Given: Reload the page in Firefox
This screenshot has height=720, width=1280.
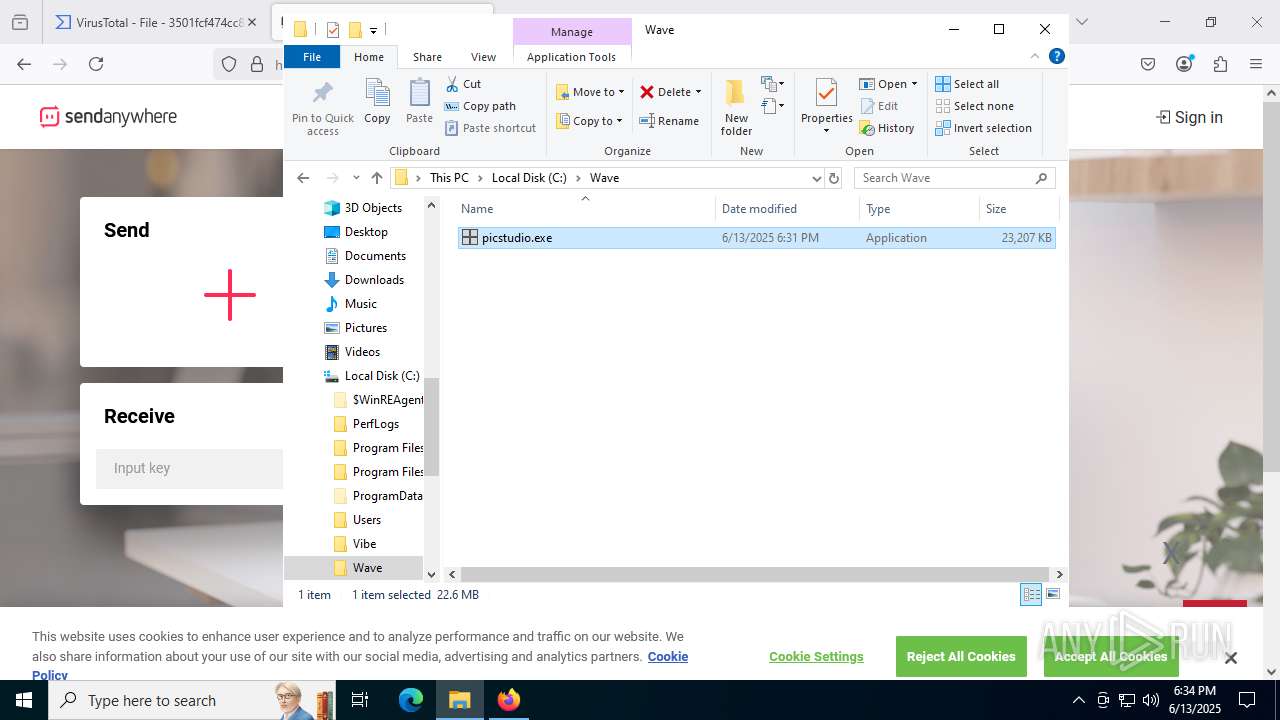Looking at the screenshot, I should pyautogui.click(x=96, y=64).
